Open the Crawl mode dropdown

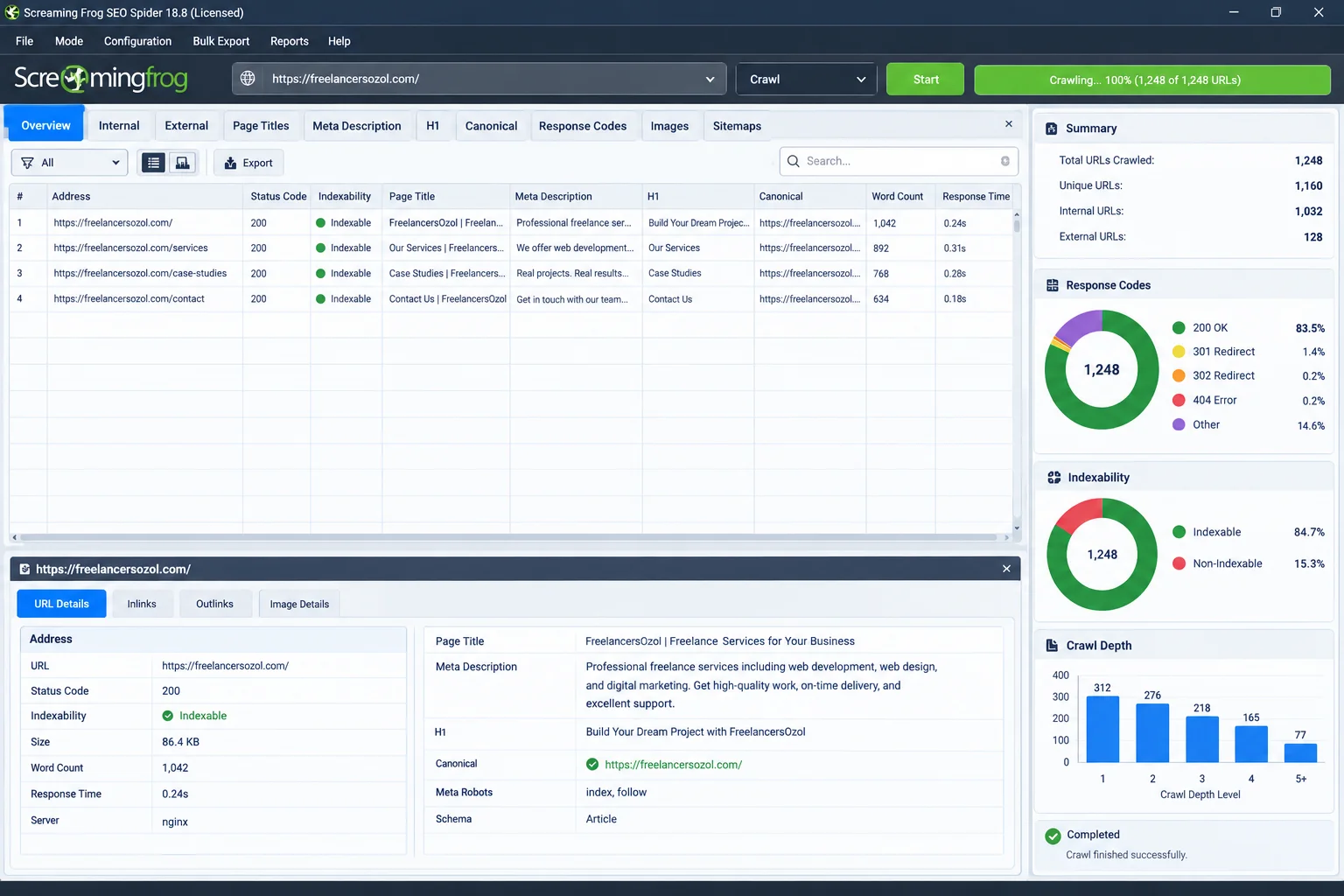[807, 79]
